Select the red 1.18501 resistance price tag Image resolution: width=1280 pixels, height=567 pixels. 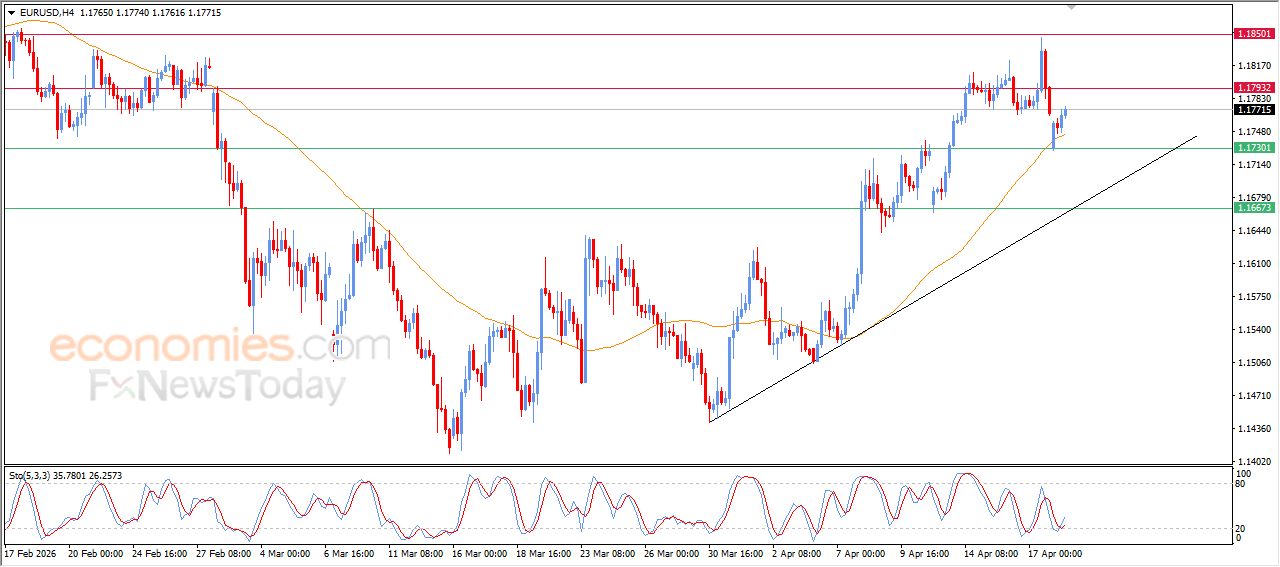pyautogui.click(x=1254, y=34)
